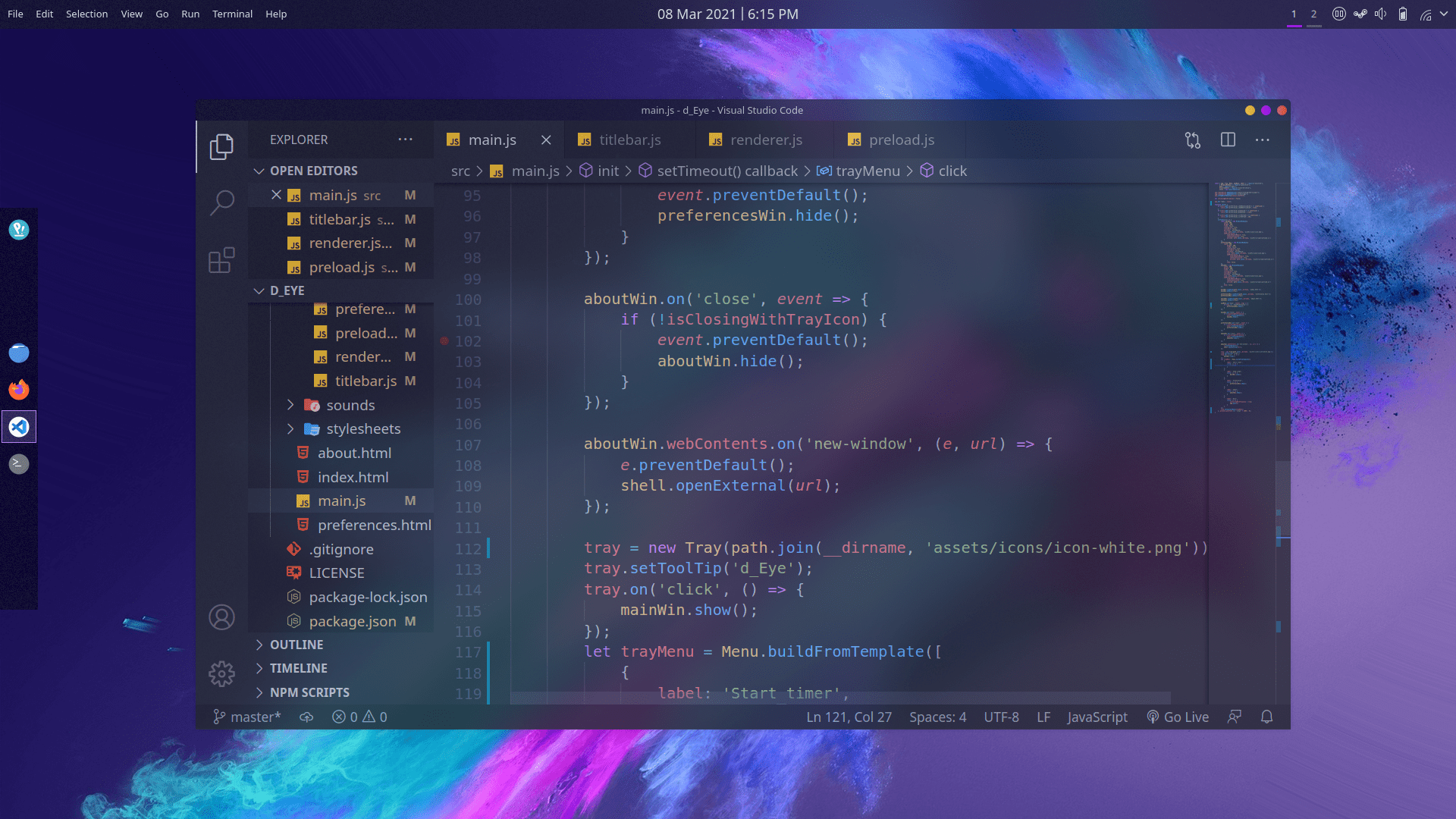
Task: Open .gitignore in the file tree
Action: [341, 549]
